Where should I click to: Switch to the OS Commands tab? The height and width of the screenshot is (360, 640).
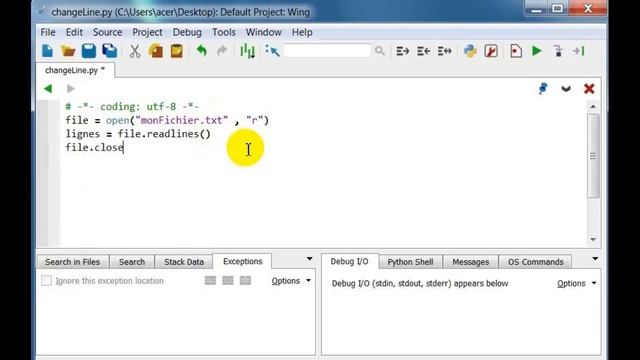[536, 262]
